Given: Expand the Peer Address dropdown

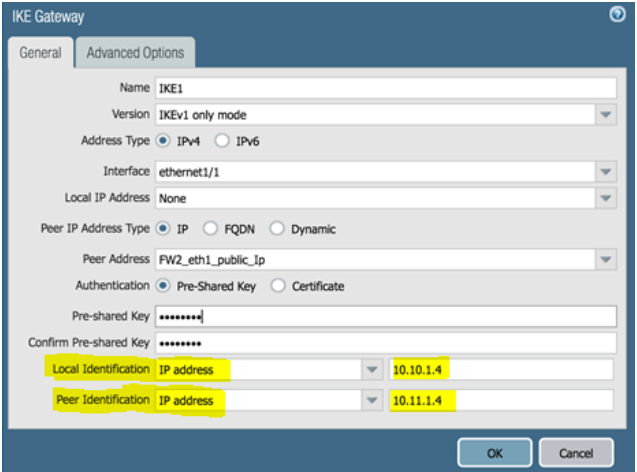Looking at the screenshot, I should tap(606, 260).
